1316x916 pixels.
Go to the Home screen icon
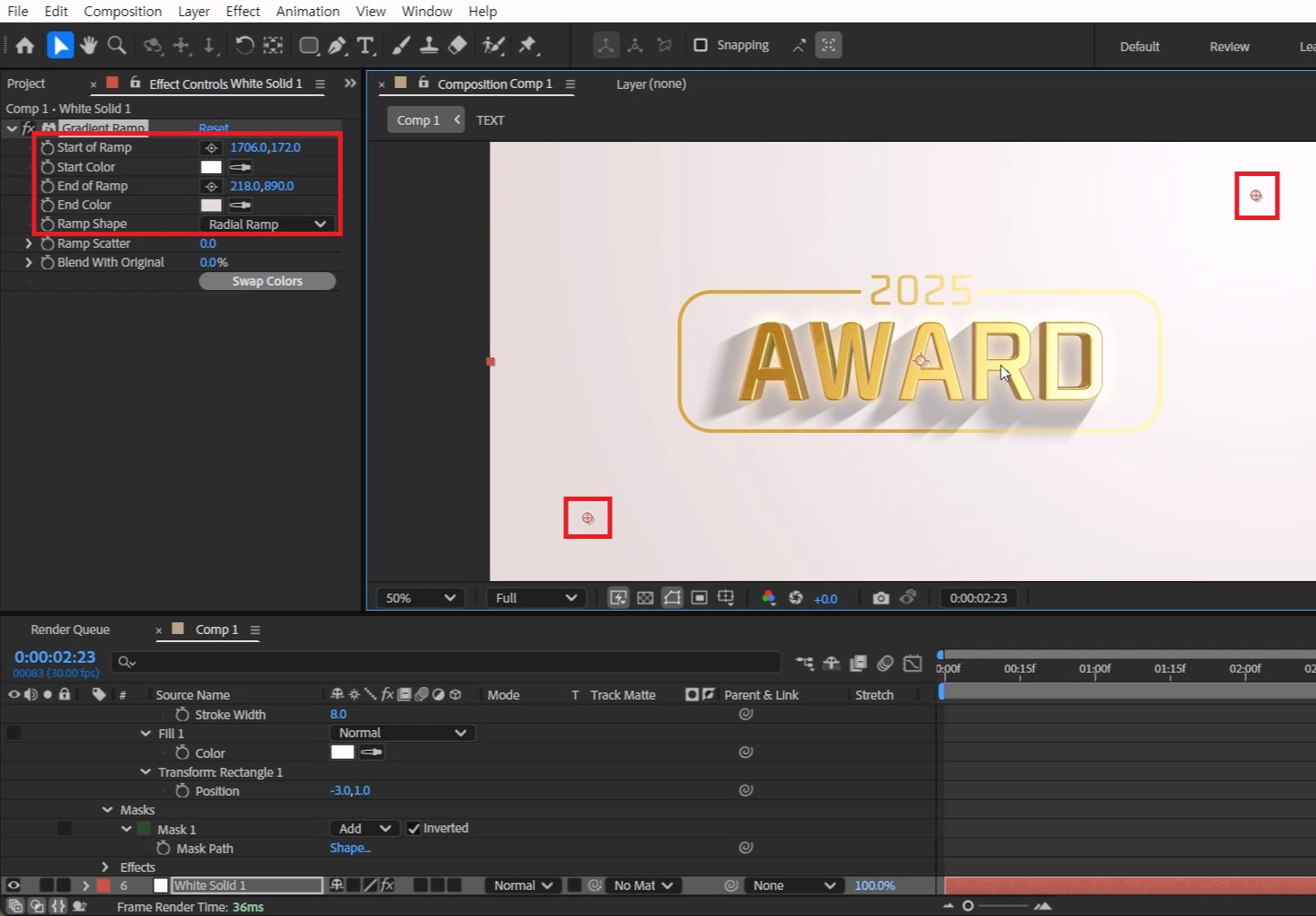point(25,45)
